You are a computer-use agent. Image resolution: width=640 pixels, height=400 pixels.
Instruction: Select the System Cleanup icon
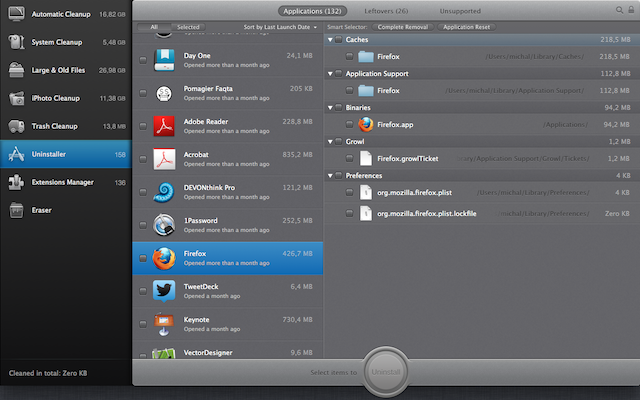(16, 42)
